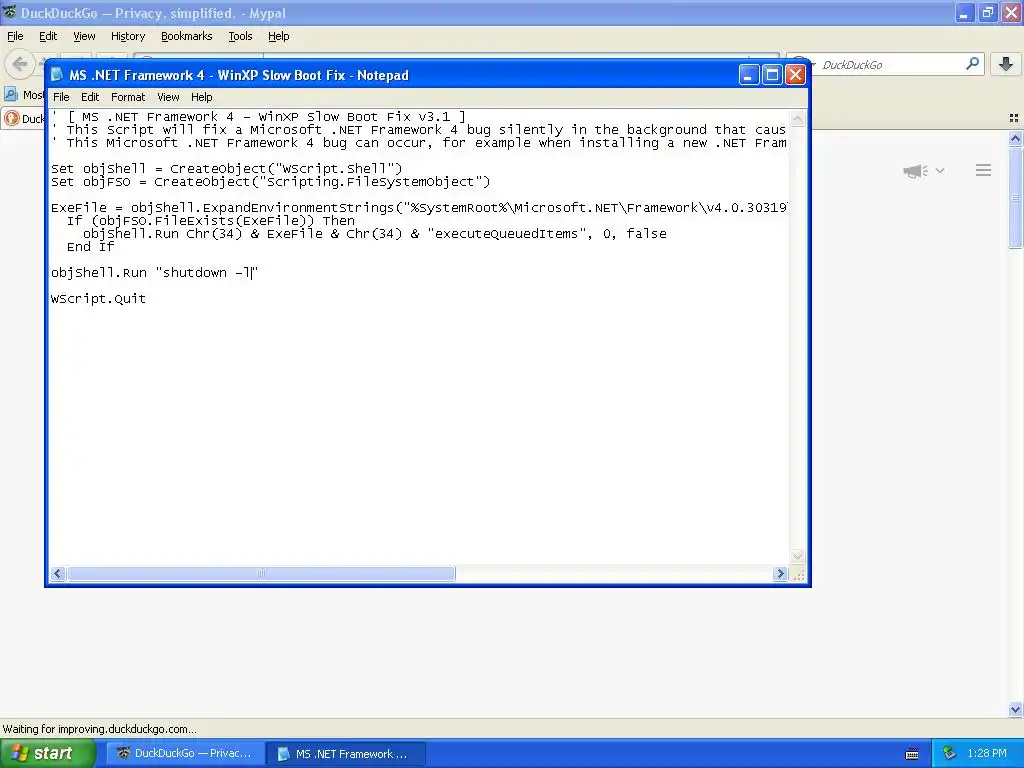1024x768 pixels.
Task: Switch to DuckDuckGo taskbar button
Action: pyautogui.click(x=185, y=754)
